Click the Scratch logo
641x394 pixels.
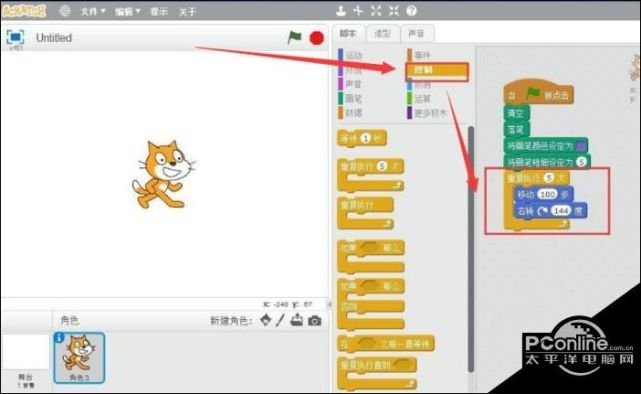(x=24, y=11)
